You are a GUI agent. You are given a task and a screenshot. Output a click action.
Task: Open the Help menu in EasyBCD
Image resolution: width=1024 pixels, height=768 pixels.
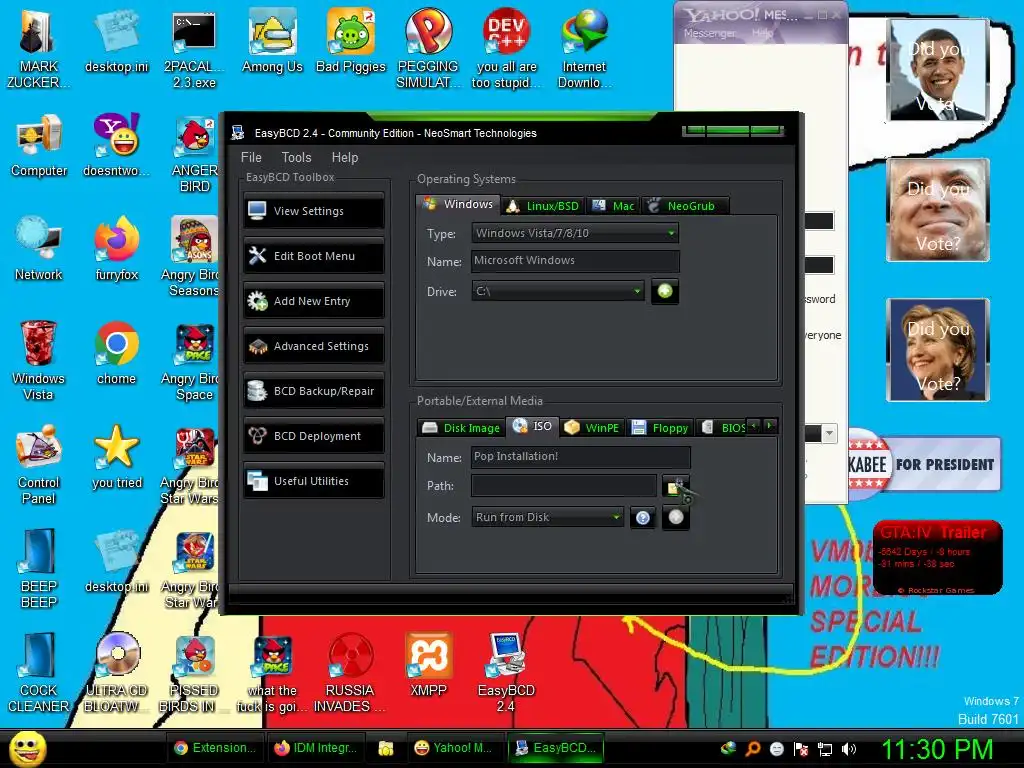[345, 157]
